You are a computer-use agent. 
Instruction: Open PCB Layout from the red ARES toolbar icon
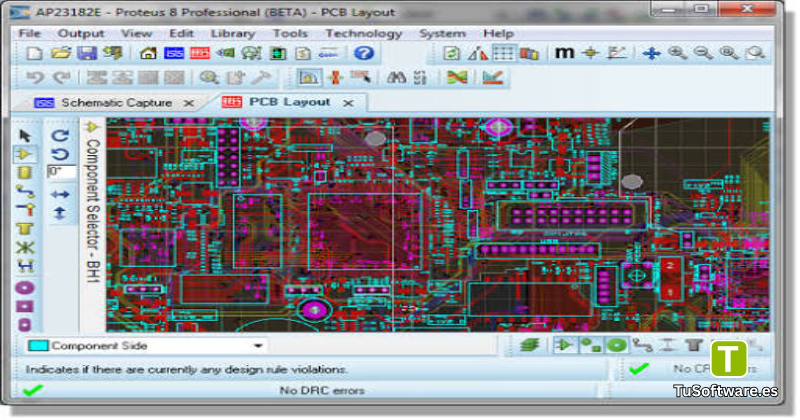pyautogui.click(x=199, y=53)
